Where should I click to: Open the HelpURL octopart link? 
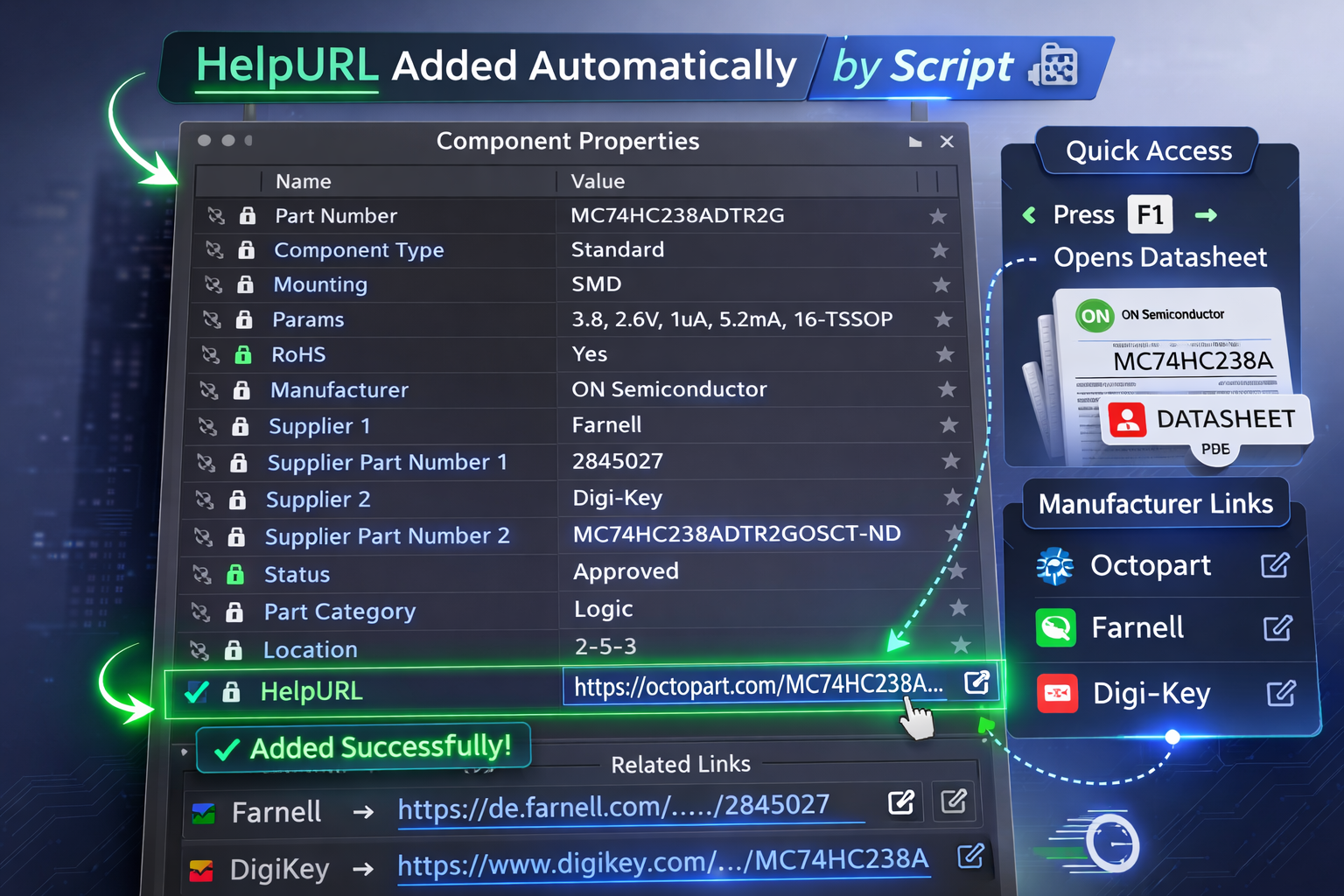coord(759,686)
